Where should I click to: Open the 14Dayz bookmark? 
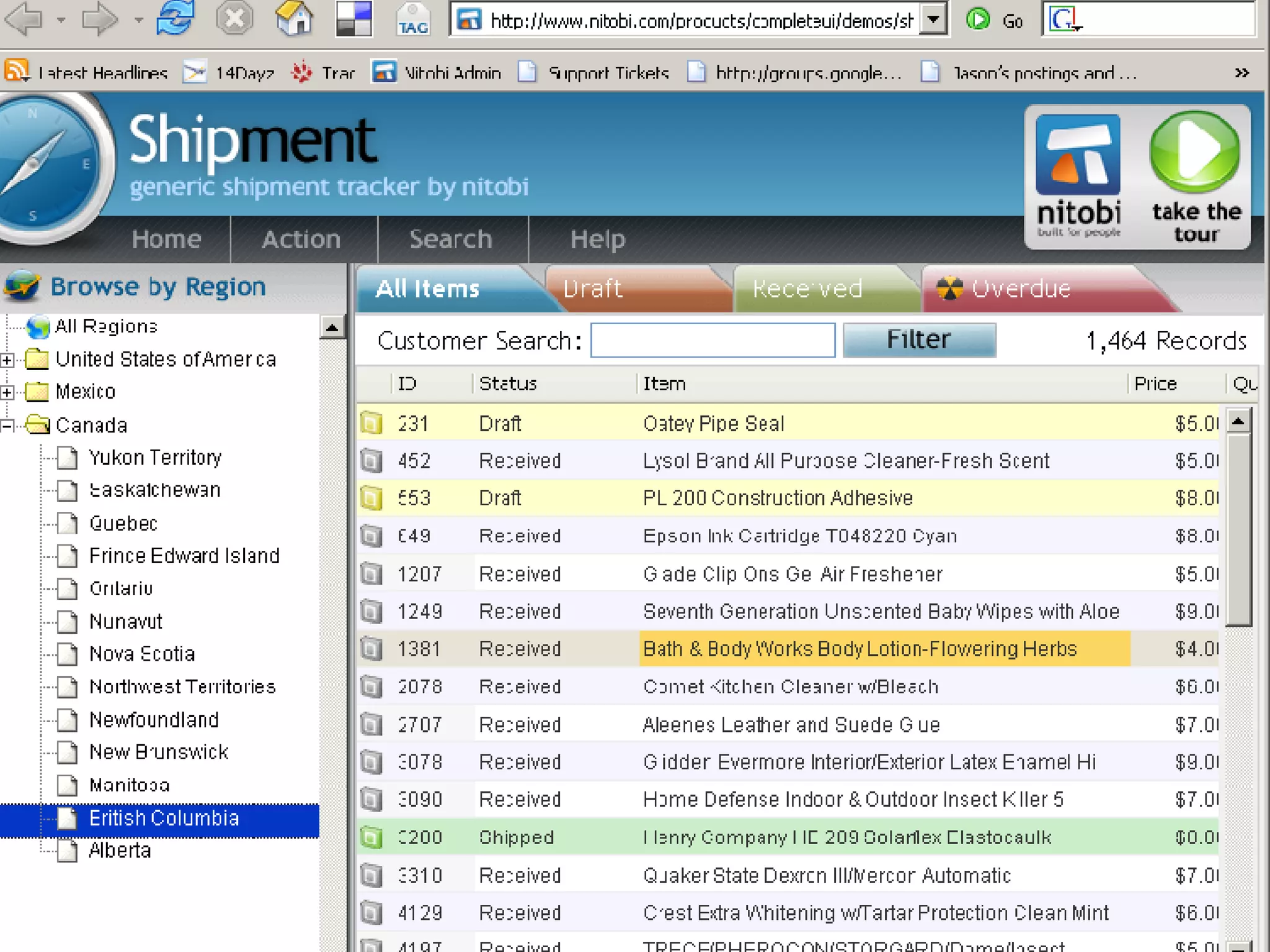coord(228,73)
